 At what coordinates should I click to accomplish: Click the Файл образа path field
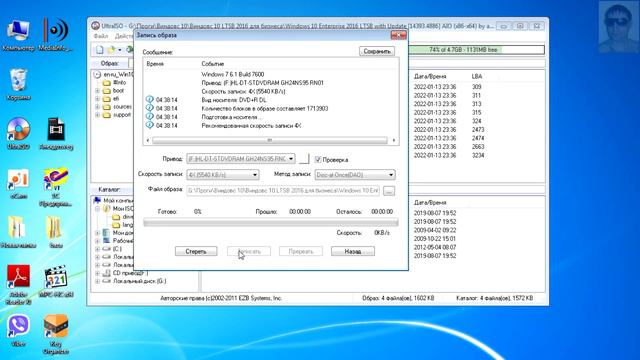283,191
